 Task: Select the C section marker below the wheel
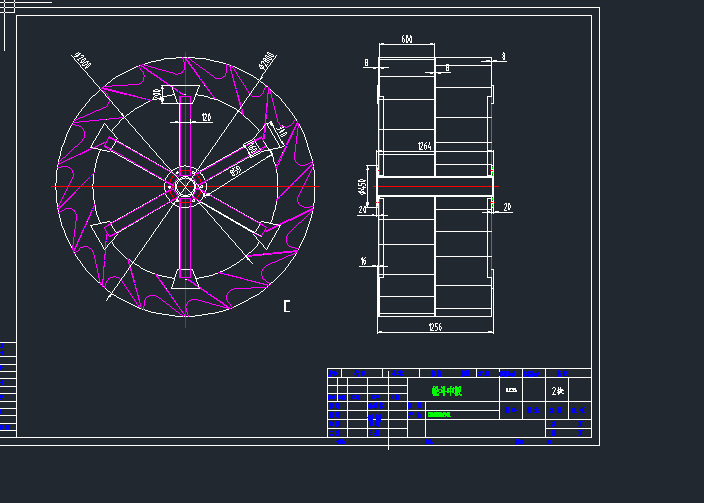287,306
